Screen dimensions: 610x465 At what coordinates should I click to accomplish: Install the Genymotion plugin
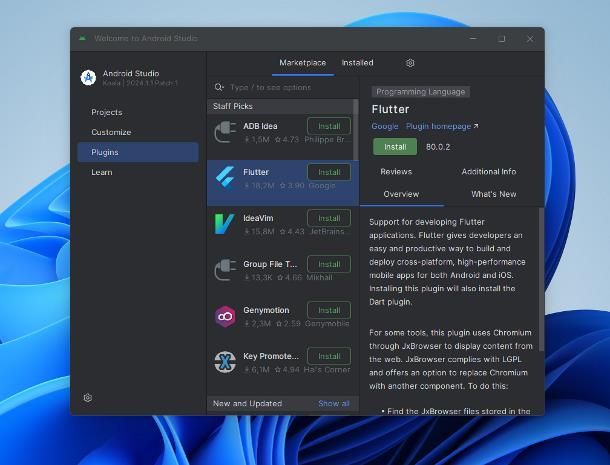[x=329, y=310]
